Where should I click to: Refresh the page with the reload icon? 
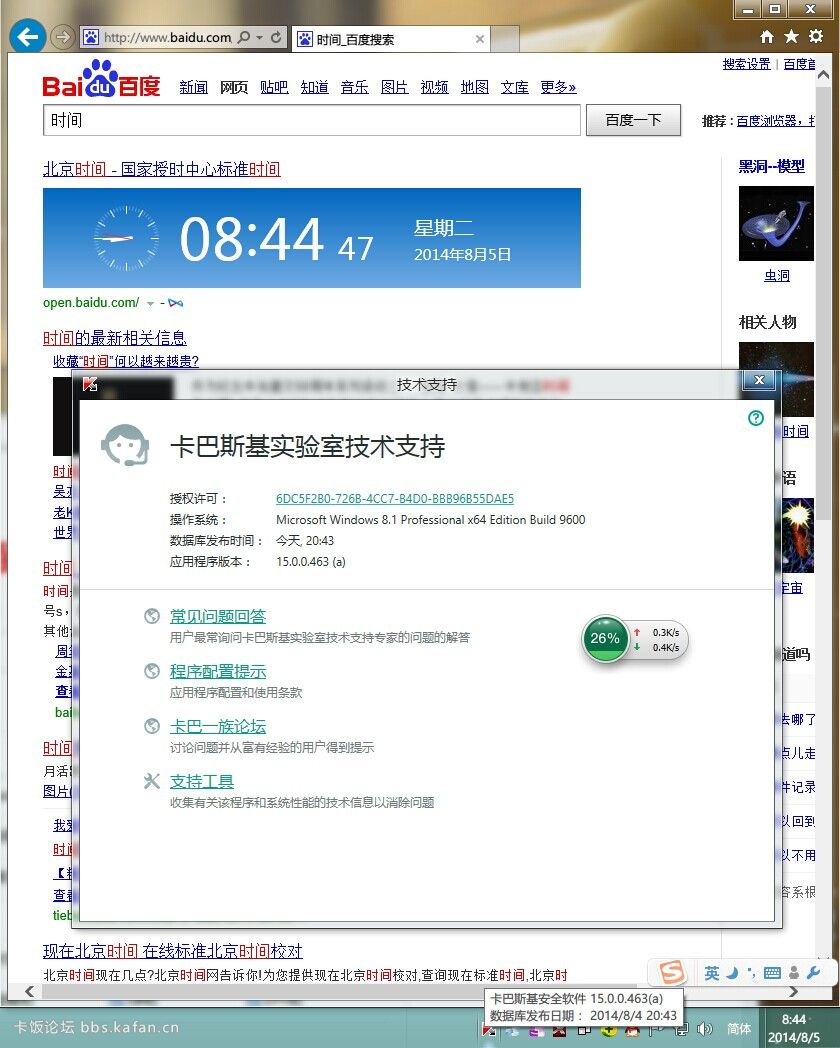click(276, 37)
